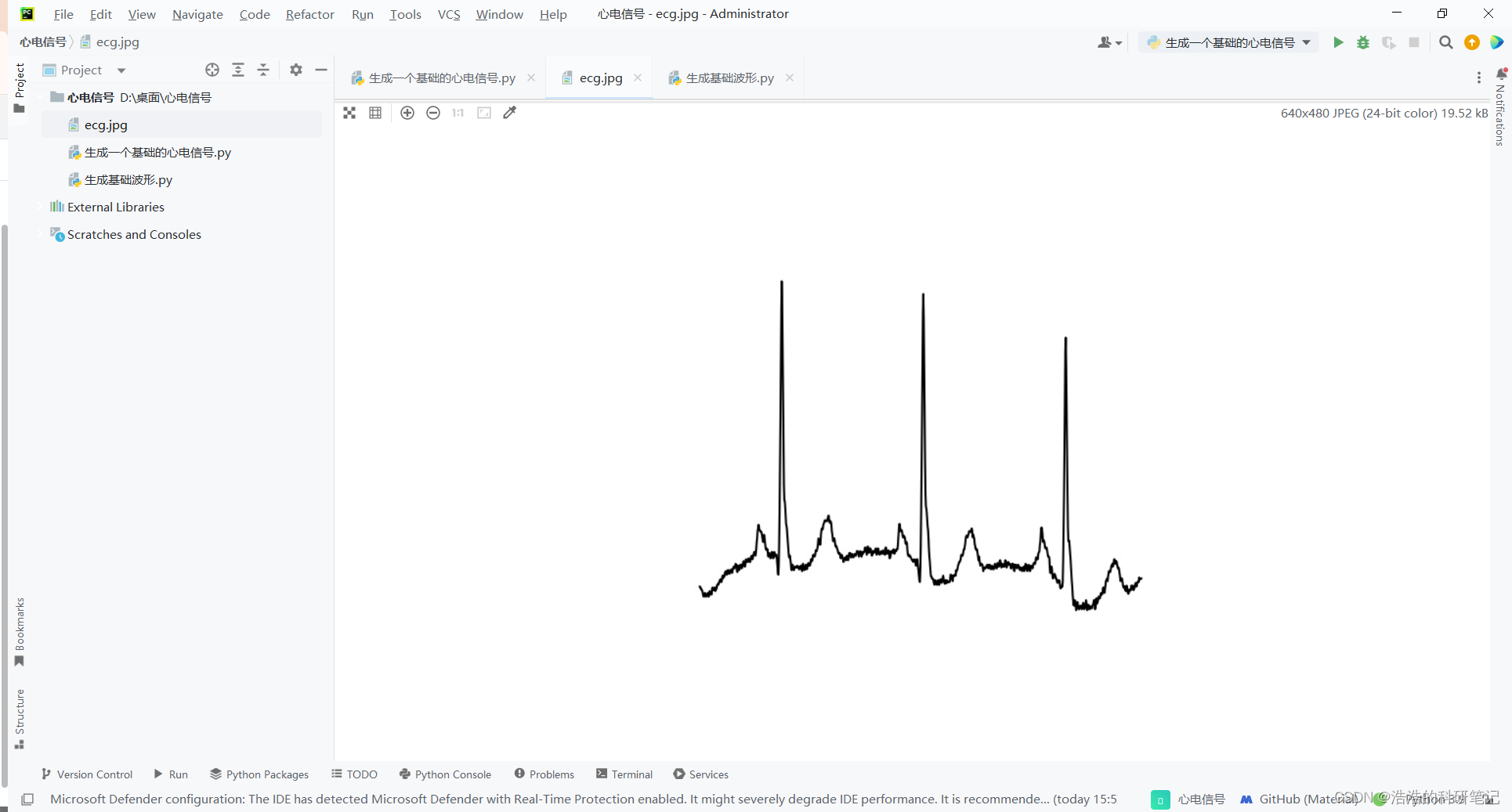
Task: Expand Scratches and Consoles node
Action: click(42, 234)
